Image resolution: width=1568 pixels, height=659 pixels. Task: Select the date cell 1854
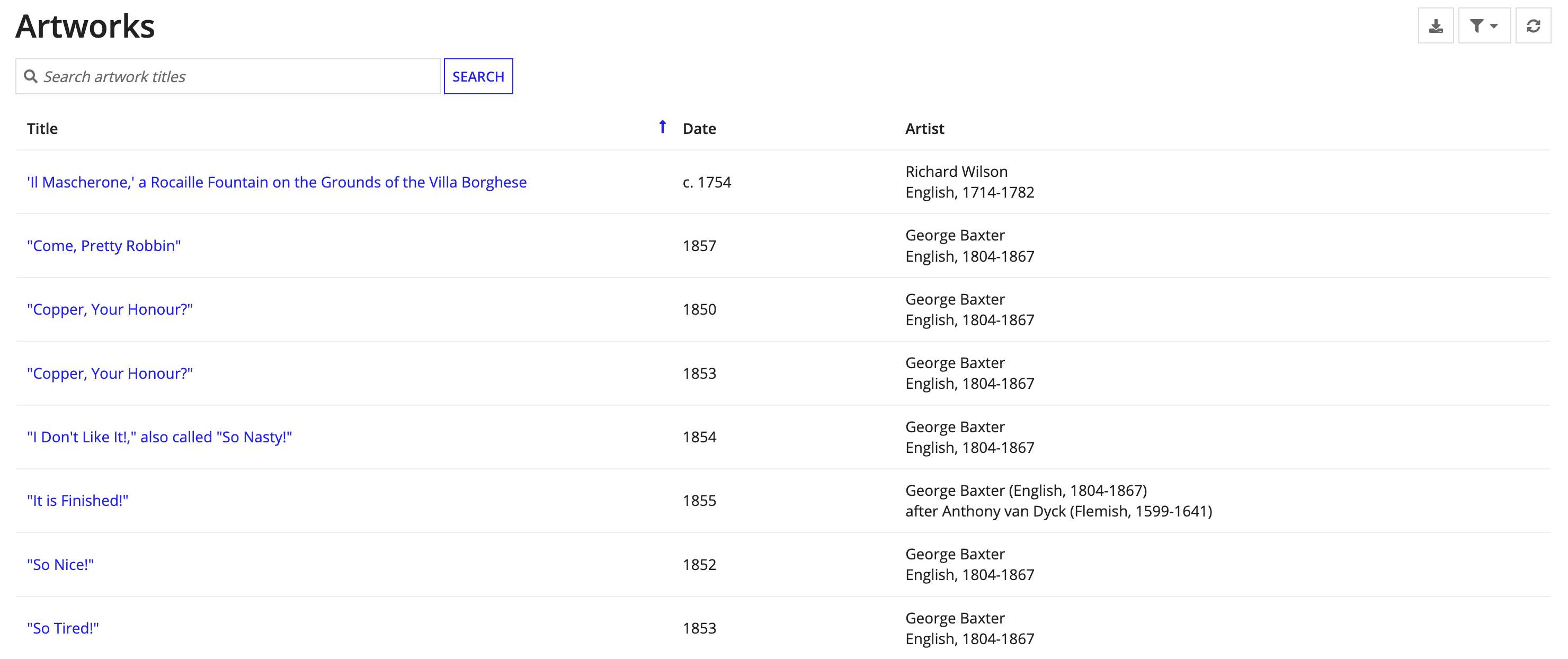tap(699, 437)
